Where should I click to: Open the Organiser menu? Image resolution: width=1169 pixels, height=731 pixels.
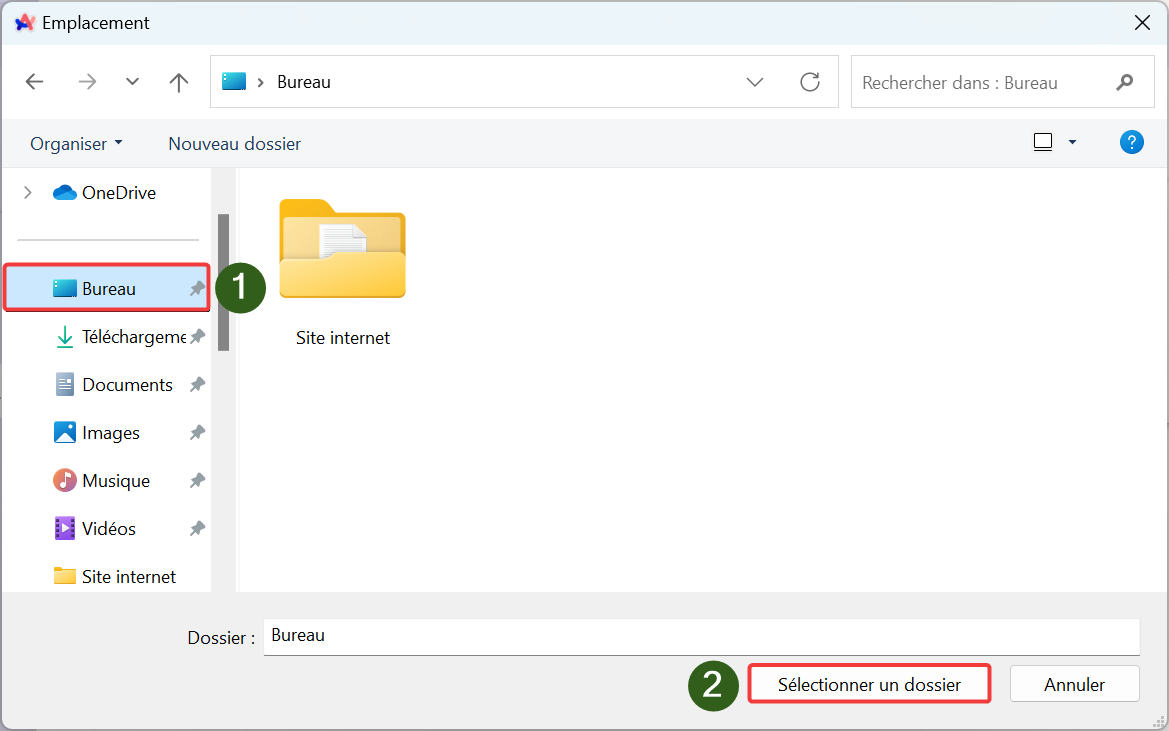coord(76,144)
